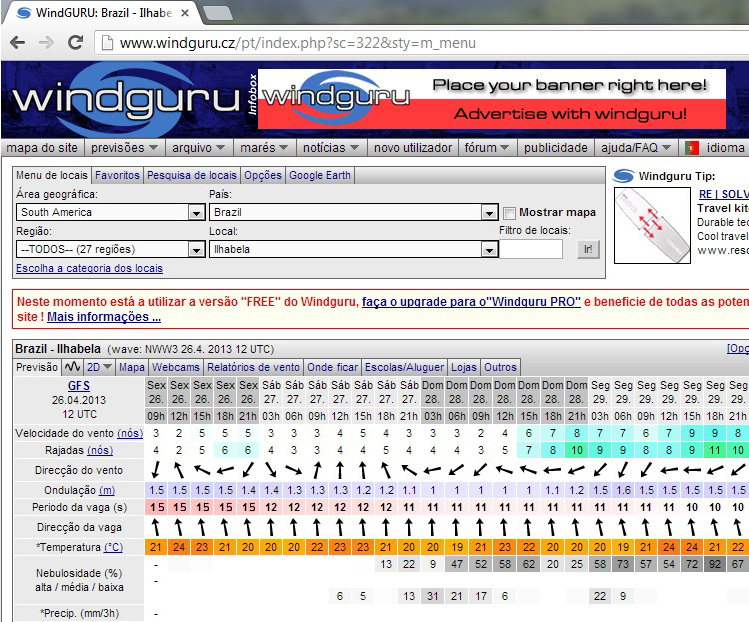Switch to the 'Webcams' tab
The width and height of the screenshot is (749, 622).
[176, 367]
